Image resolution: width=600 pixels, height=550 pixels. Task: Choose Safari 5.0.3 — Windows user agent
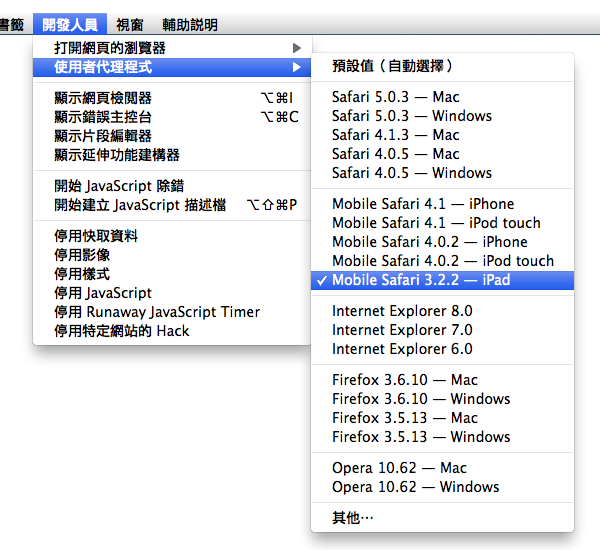[412, 116]
